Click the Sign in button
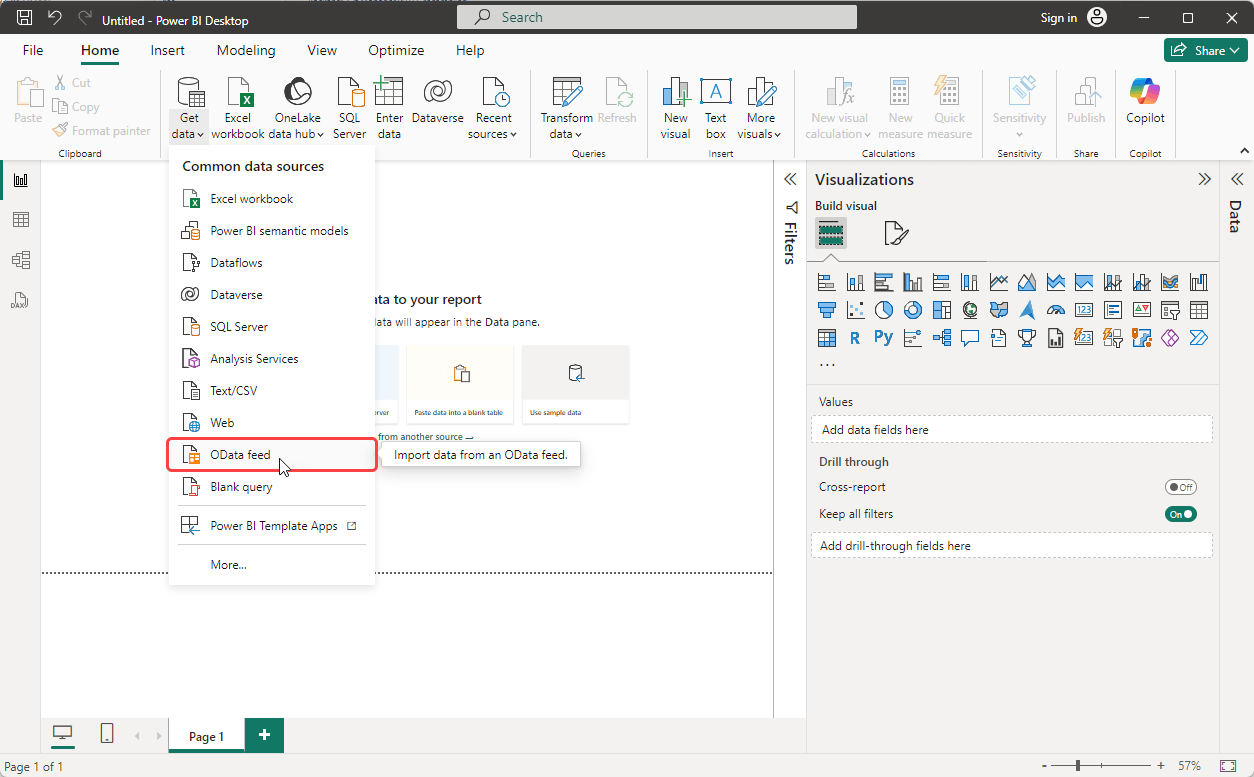Screen dimensions: 1254x777 click(1073, 18)
